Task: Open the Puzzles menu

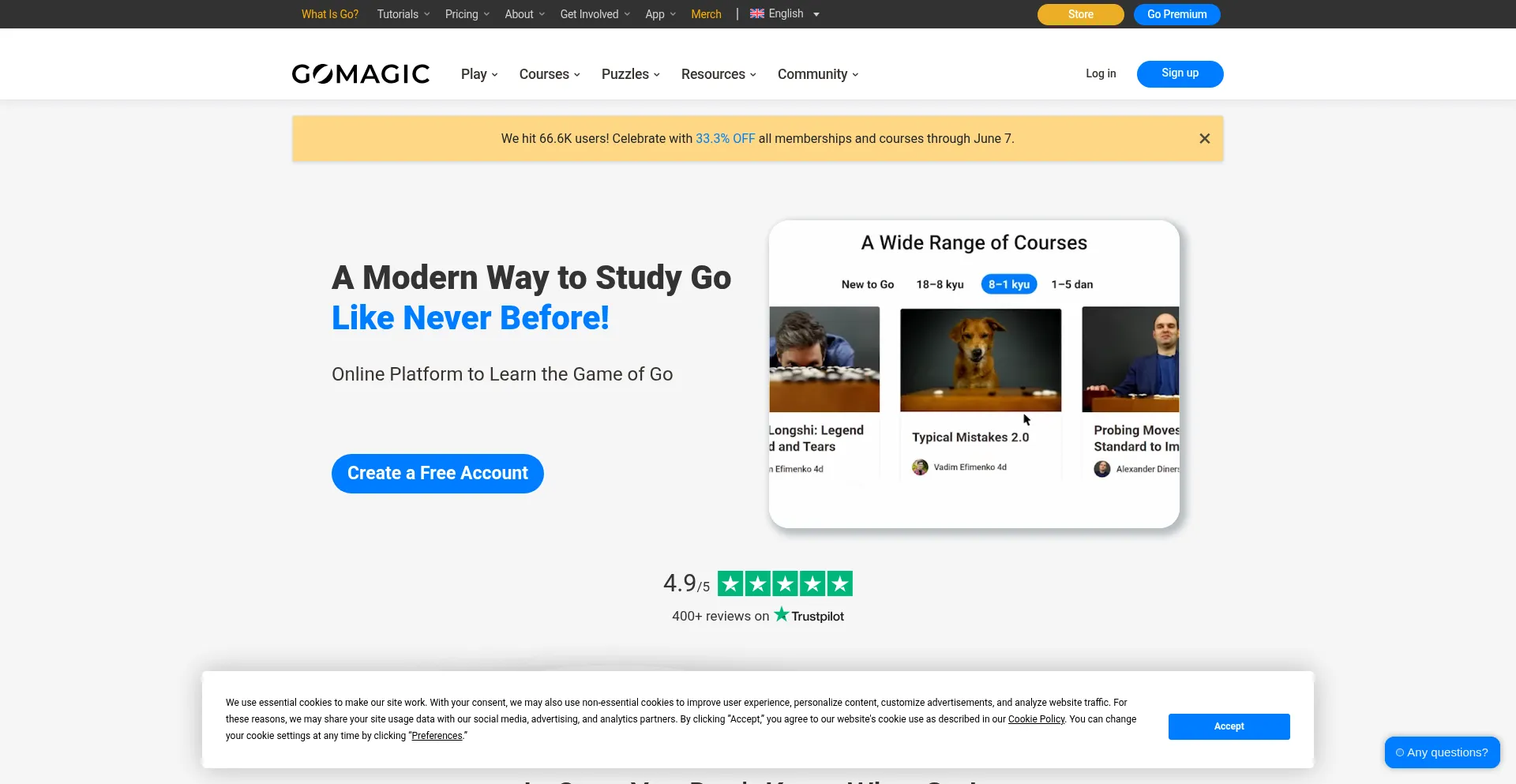Action: pos(631,74)
